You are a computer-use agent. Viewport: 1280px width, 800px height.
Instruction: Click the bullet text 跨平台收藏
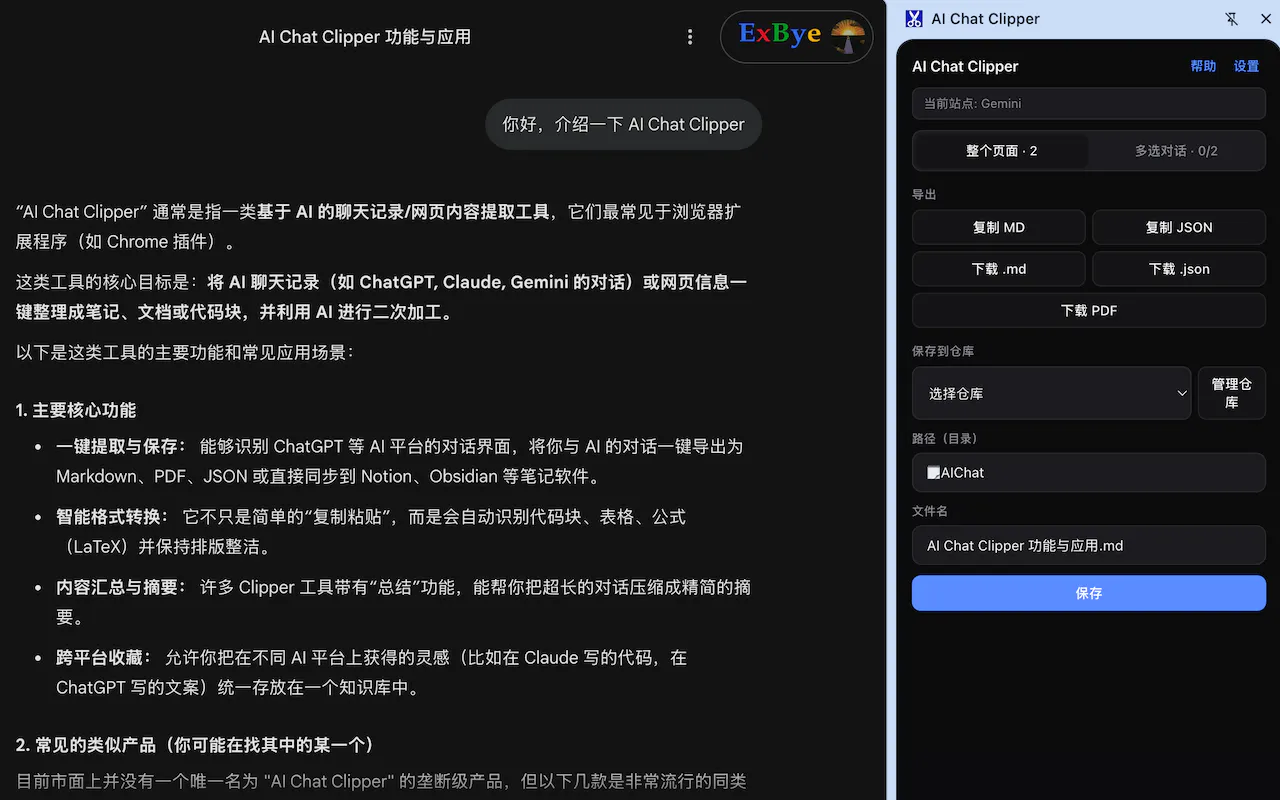(x=103, y=657)
